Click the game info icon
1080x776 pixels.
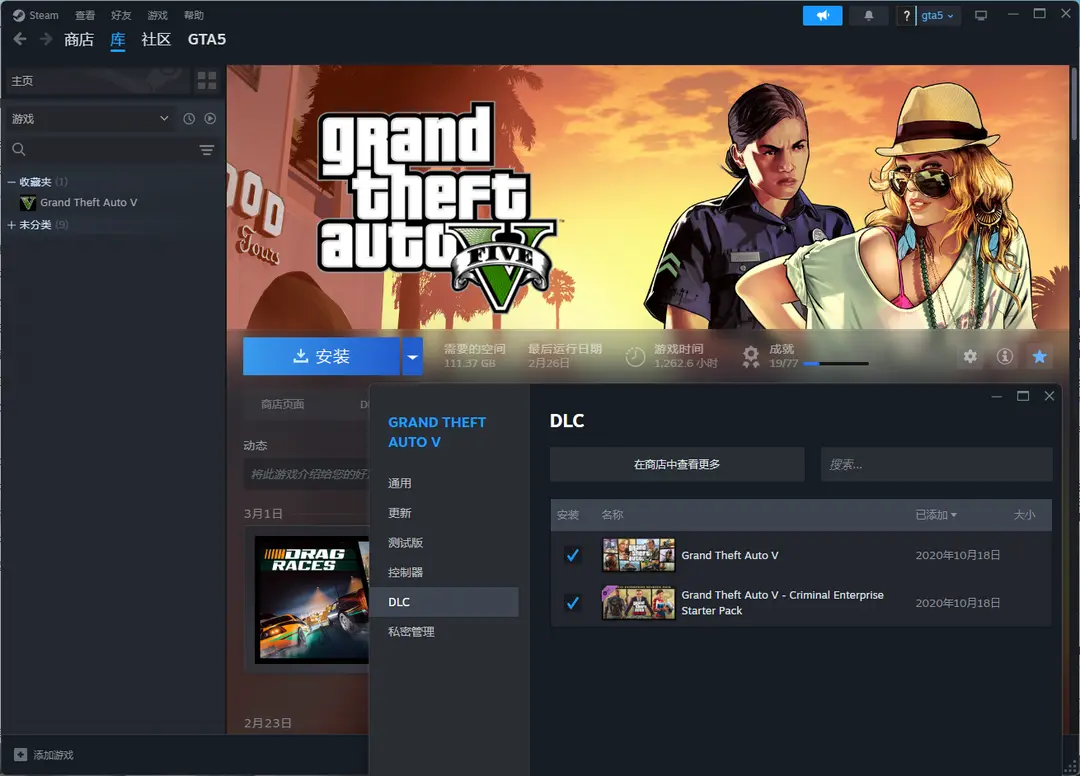coord(1005,356)
